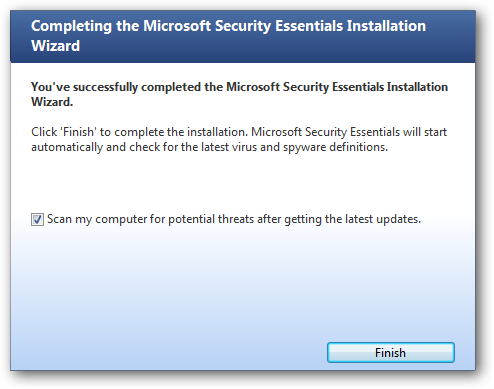Click the 'Click 'Finish' to complete the installation' sentence

(x=139, y=132)
